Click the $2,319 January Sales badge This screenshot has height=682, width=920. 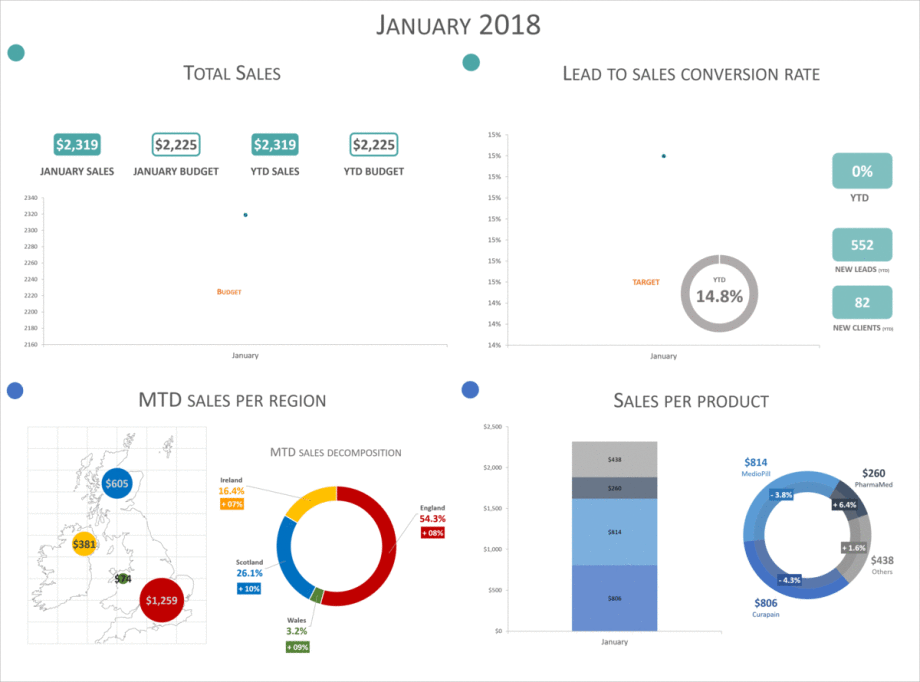click(x=77, y=145)
